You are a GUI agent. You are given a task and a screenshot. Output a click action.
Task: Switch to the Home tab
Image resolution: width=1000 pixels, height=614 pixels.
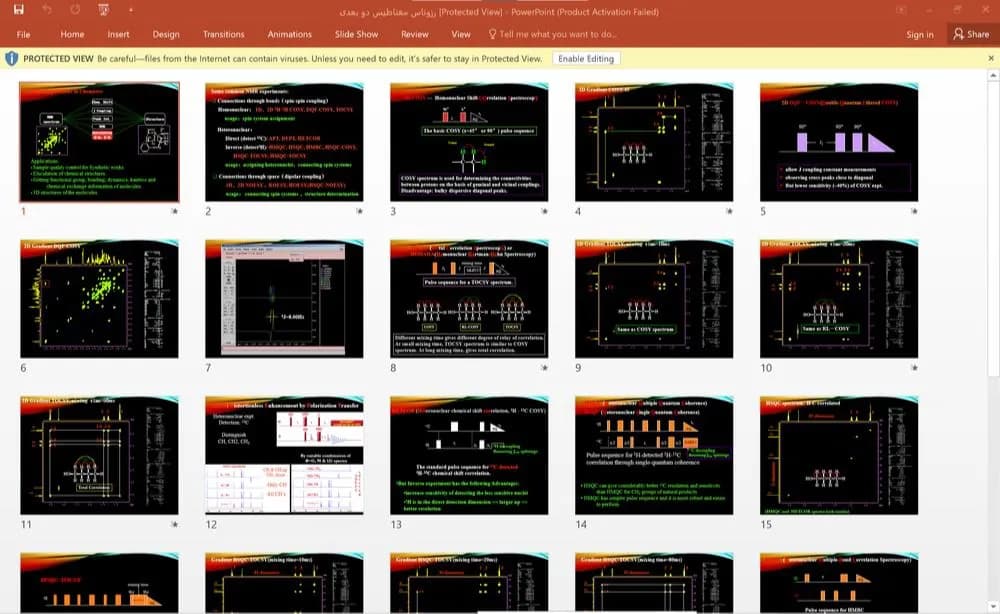(72, 34)
